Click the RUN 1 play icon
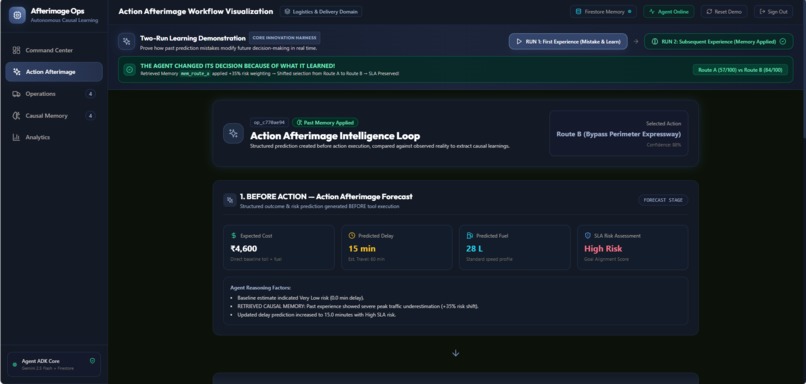Image resolution: width=806 pixels, height=384 pixels. pyautogui.click(x=519, y=42)
